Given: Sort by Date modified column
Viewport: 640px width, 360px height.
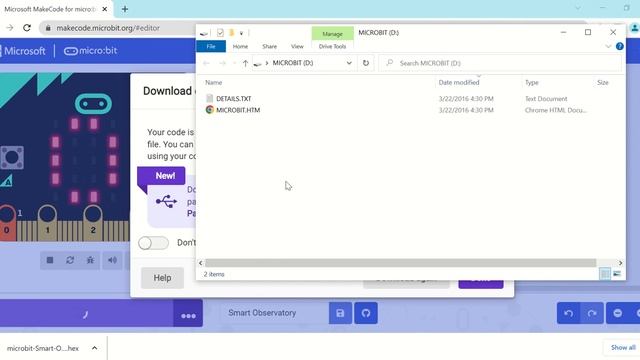Looking at the screenshot, I should pos(459,82).
